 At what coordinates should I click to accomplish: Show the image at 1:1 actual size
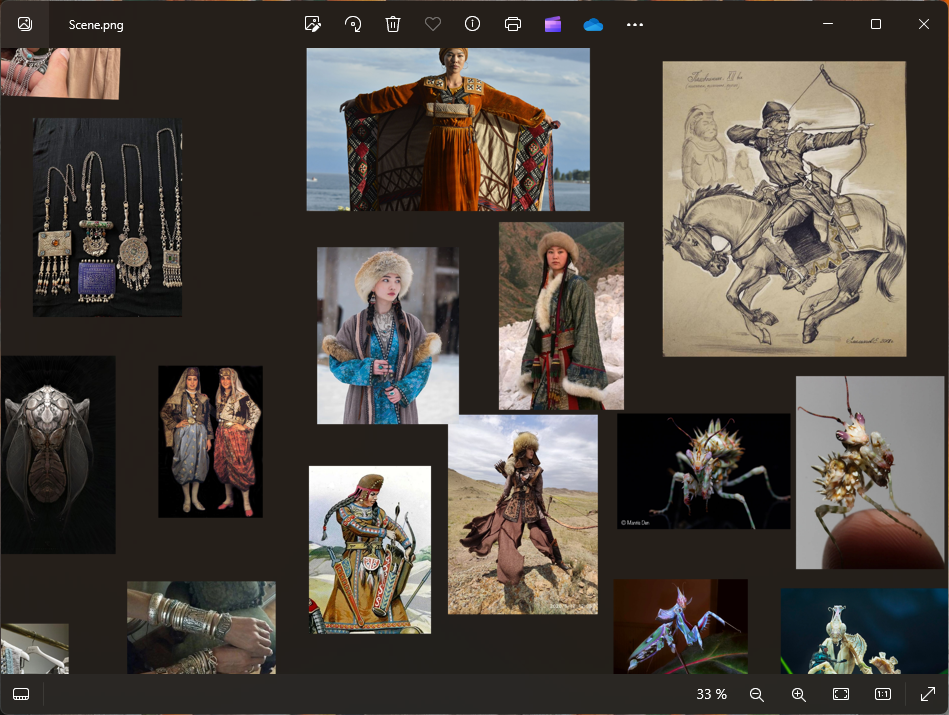coord(883,694)
